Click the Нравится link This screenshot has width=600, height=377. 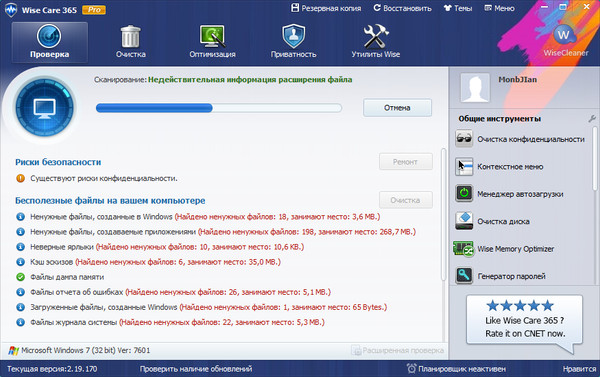(579, 369)
